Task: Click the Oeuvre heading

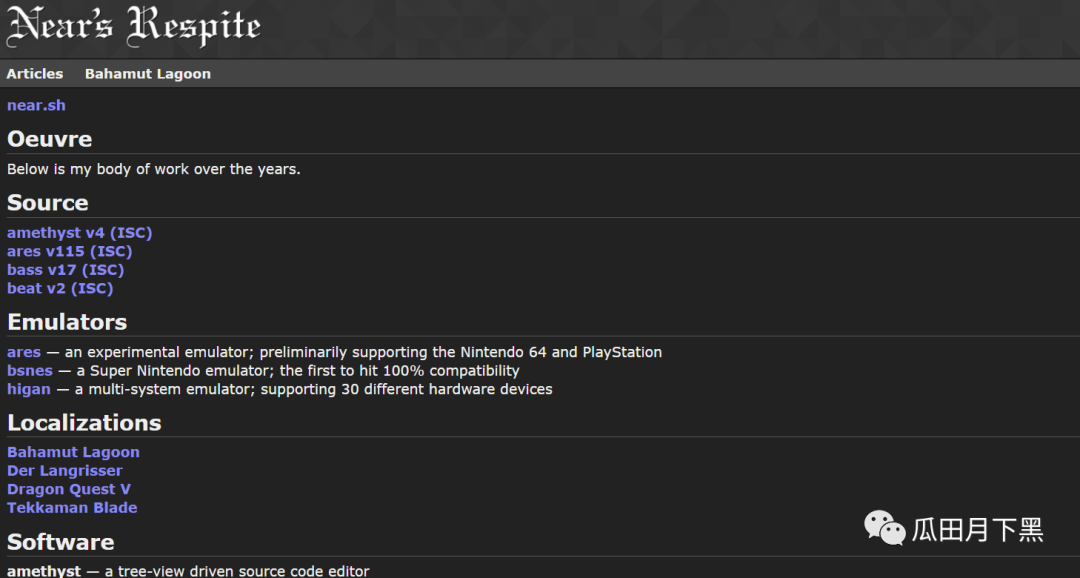Action: [50, 138]
